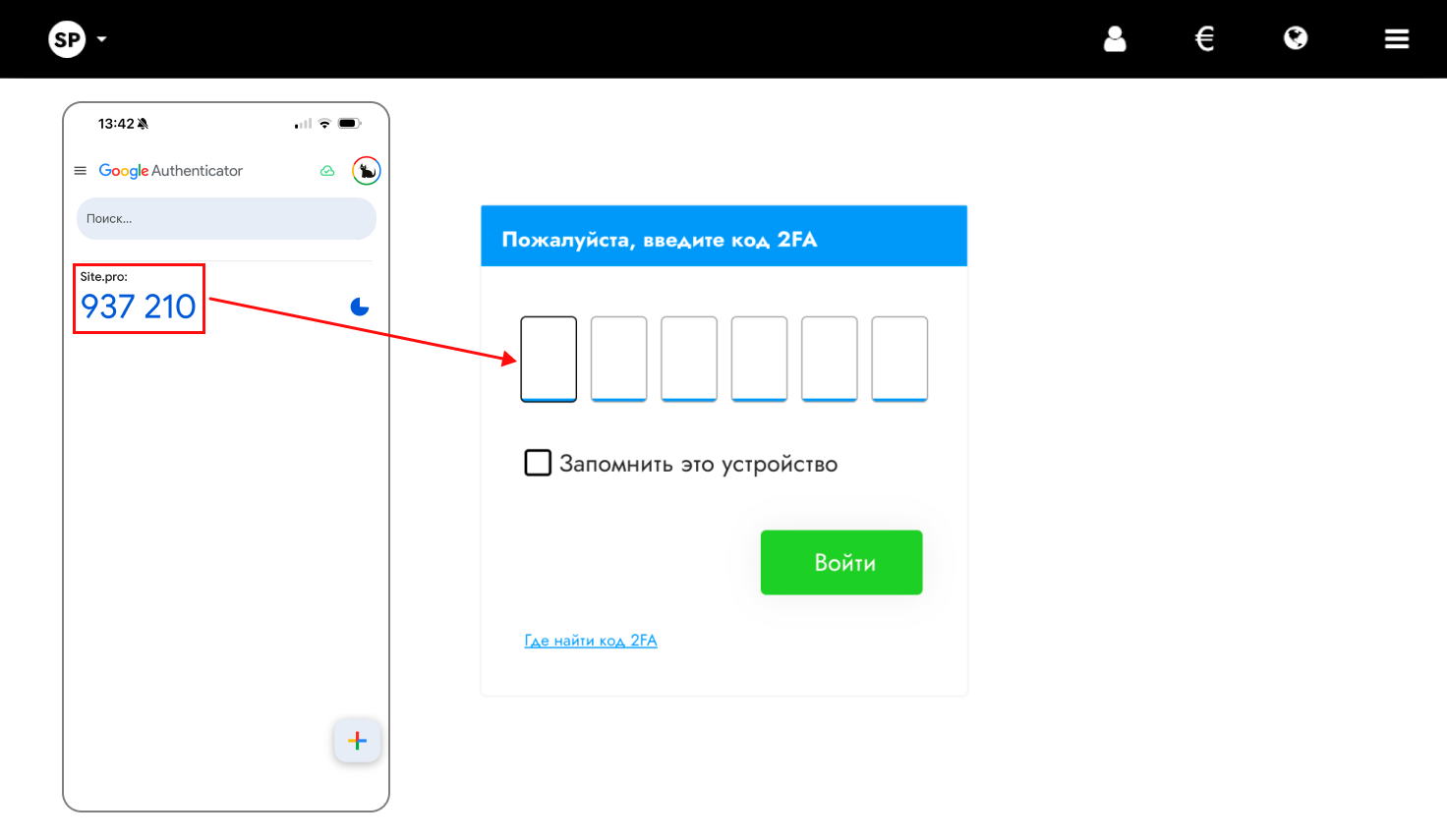Click the second 2FA digit box
The height and width of the screenshot is (840, 1447).
click(619, 359)
